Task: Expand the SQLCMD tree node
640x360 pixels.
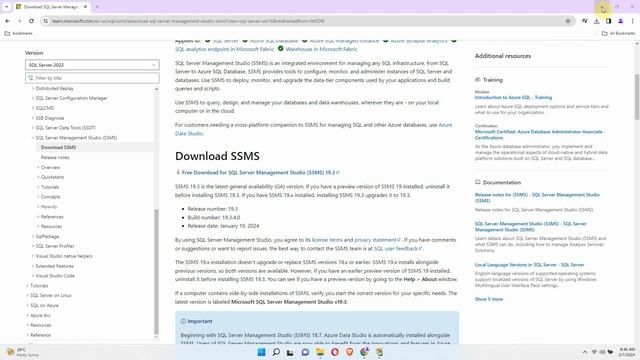Action: tap(33, 108)
